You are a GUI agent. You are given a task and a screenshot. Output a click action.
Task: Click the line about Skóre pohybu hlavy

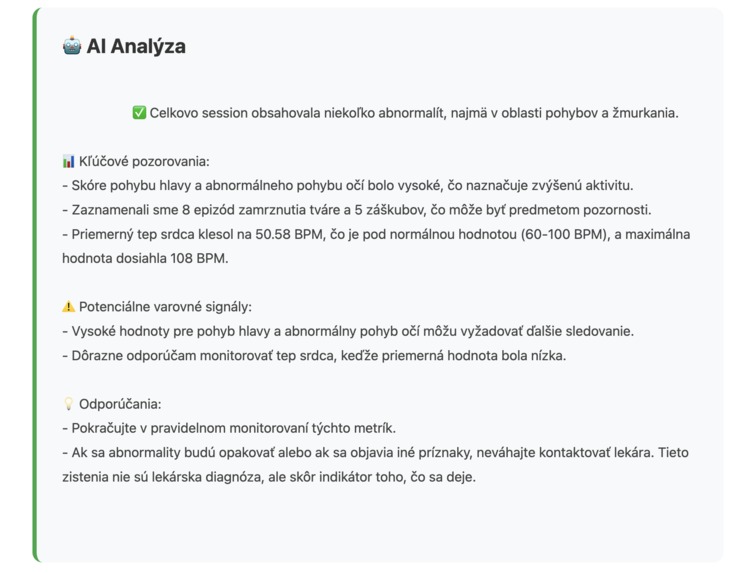coord(348,185)
